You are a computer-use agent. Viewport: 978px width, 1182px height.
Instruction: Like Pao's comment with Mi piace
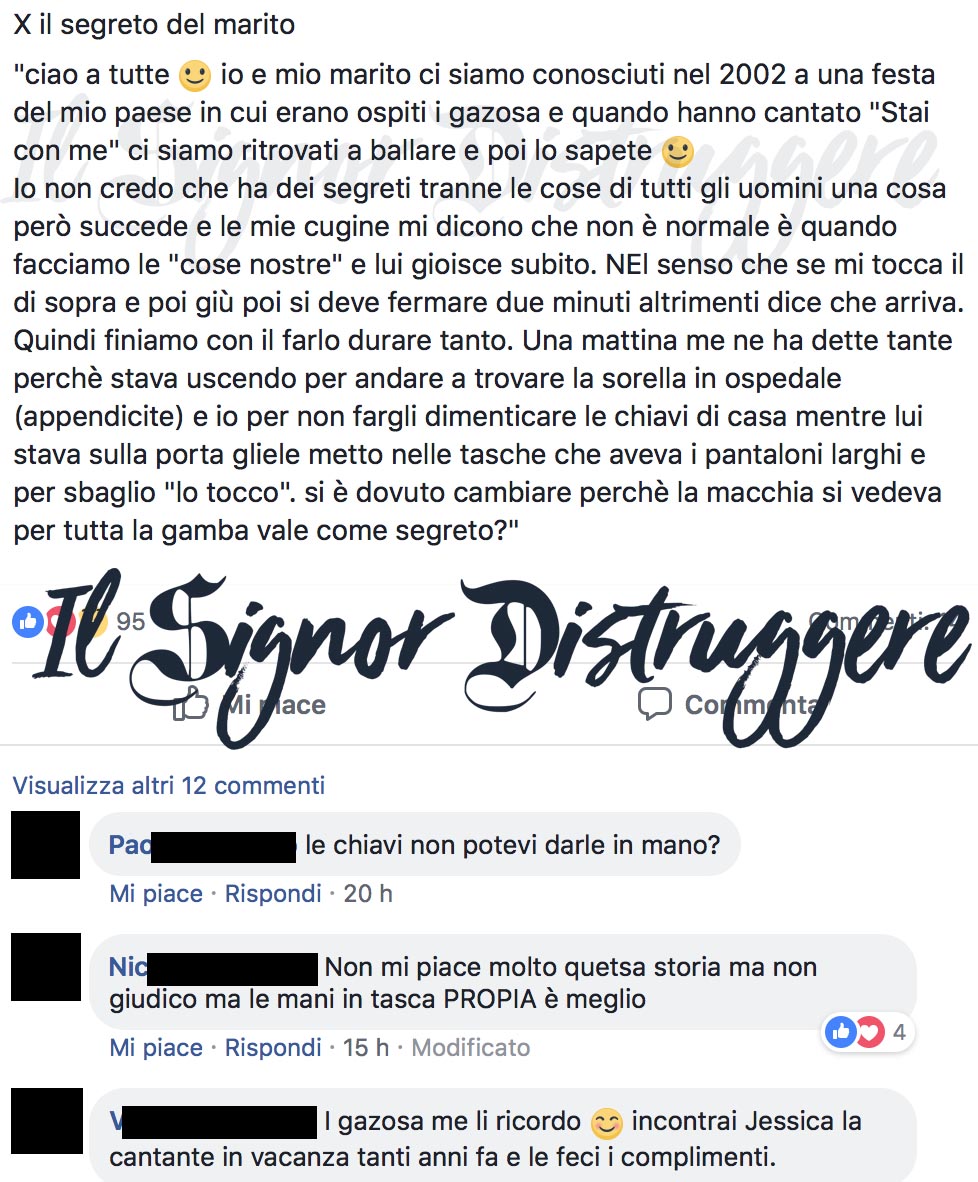(x=156, y=893)
